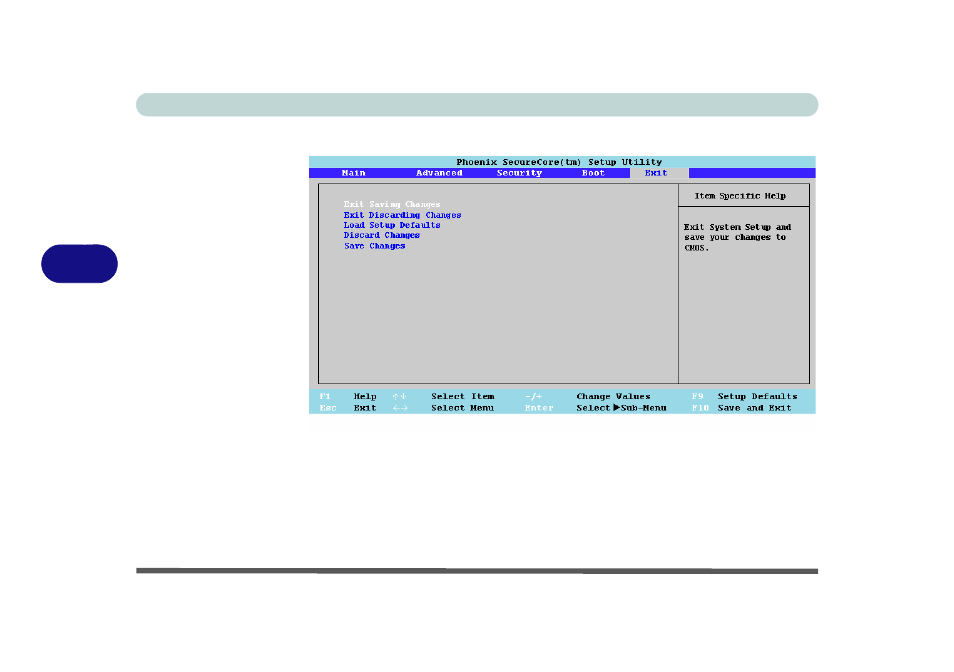Click the Item Specific Help heading
954x672 pixels.
coord(740,196)
